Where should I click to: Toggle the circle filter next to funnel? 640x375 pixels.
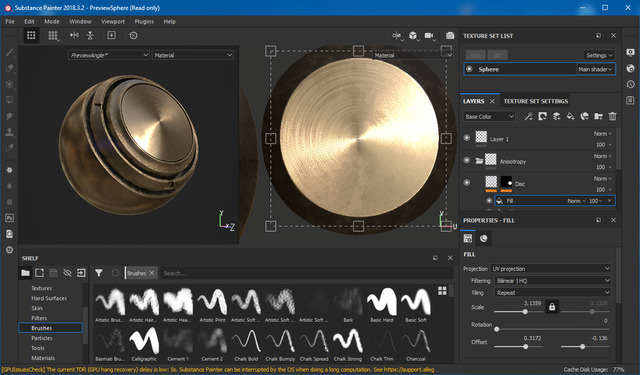click(x=115, y=273)
